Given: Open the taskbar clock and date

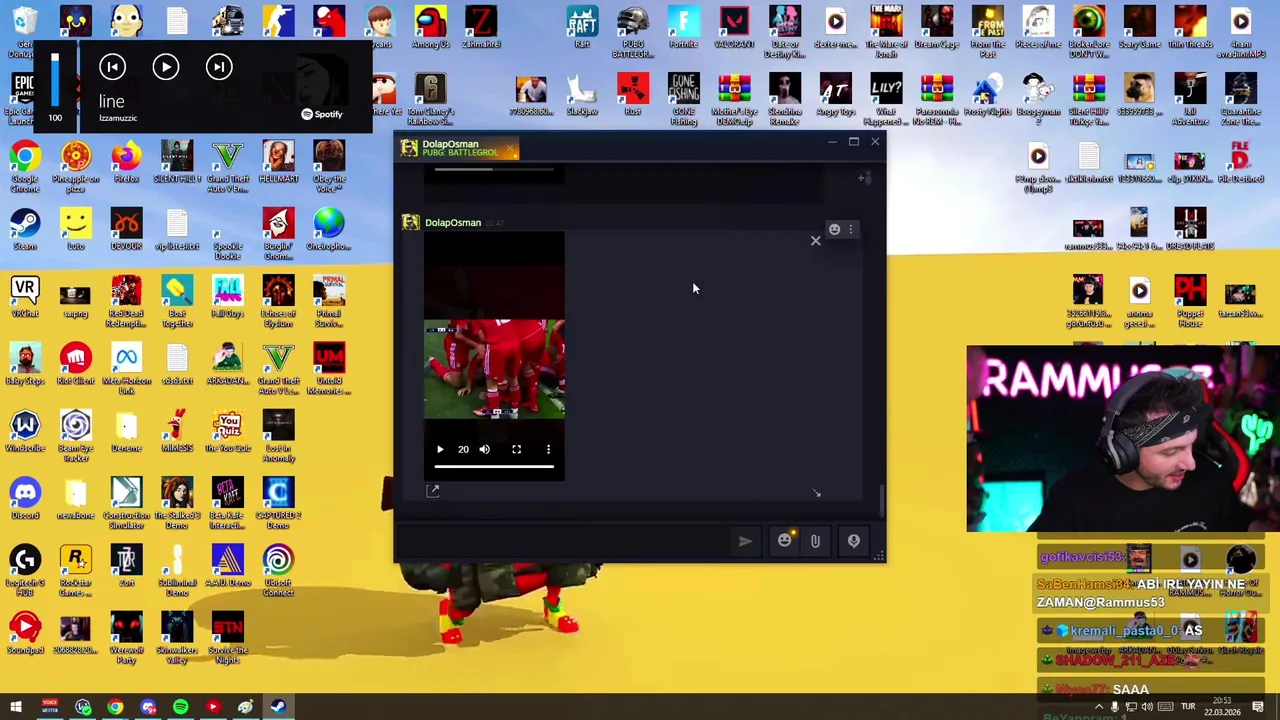Looking at the screenshot, I should click(1221, 707).
